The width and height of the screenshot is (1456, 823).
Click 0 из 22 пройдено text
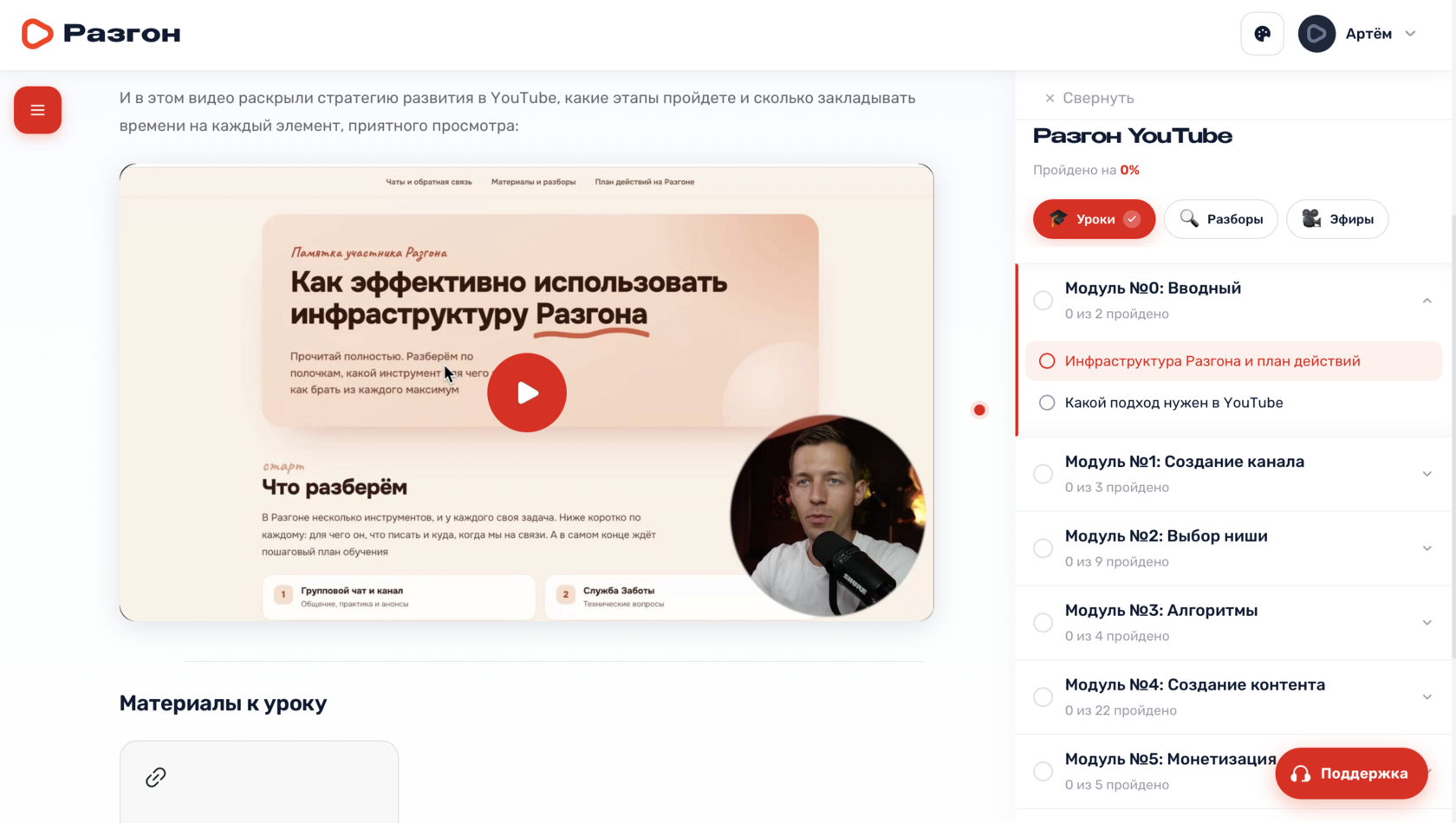1120,710
